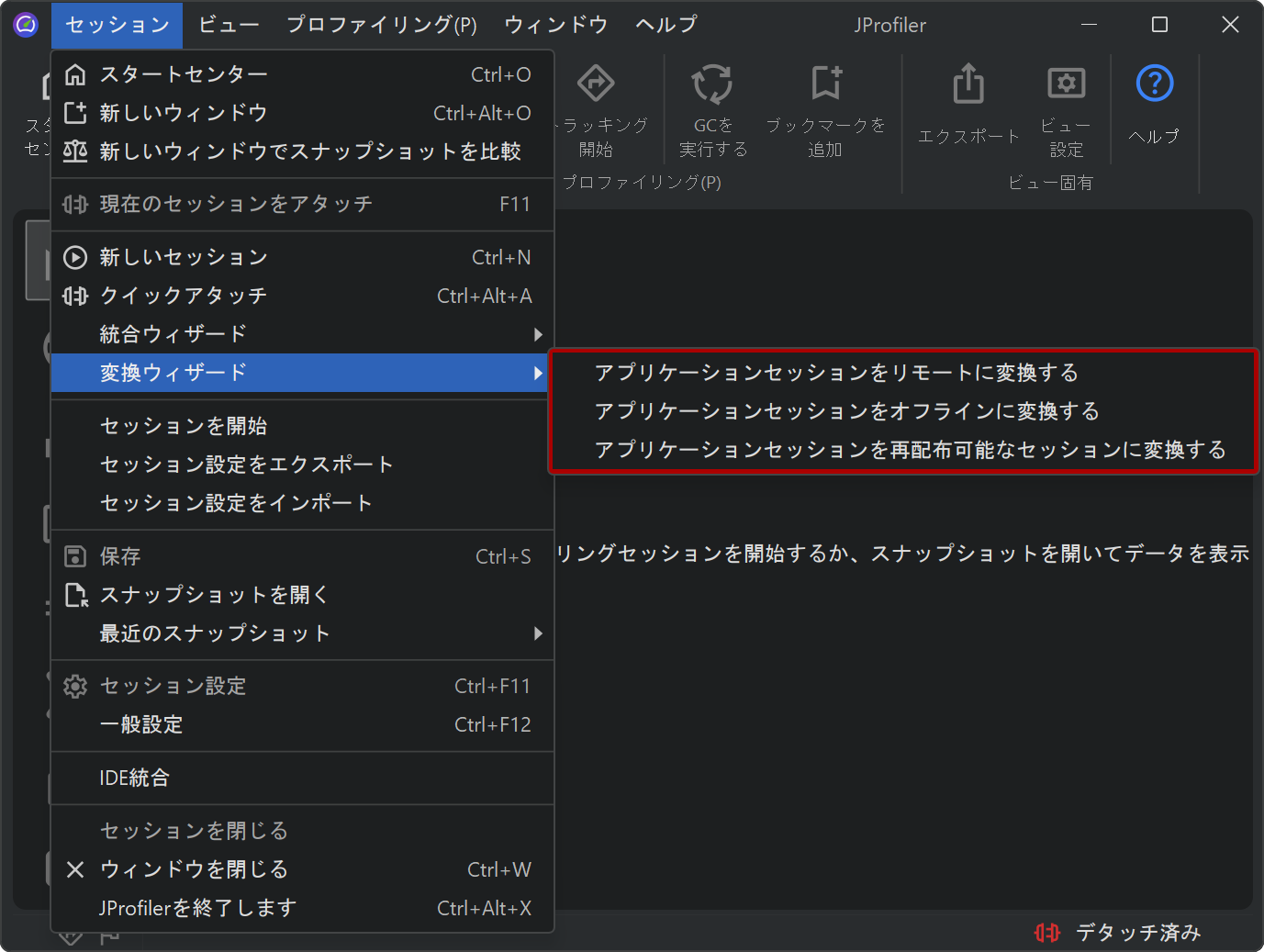Select アプリケーションセッションをリモートに変換する
The width and height of the screenshot is (1264, 952).
coord(836,373)
